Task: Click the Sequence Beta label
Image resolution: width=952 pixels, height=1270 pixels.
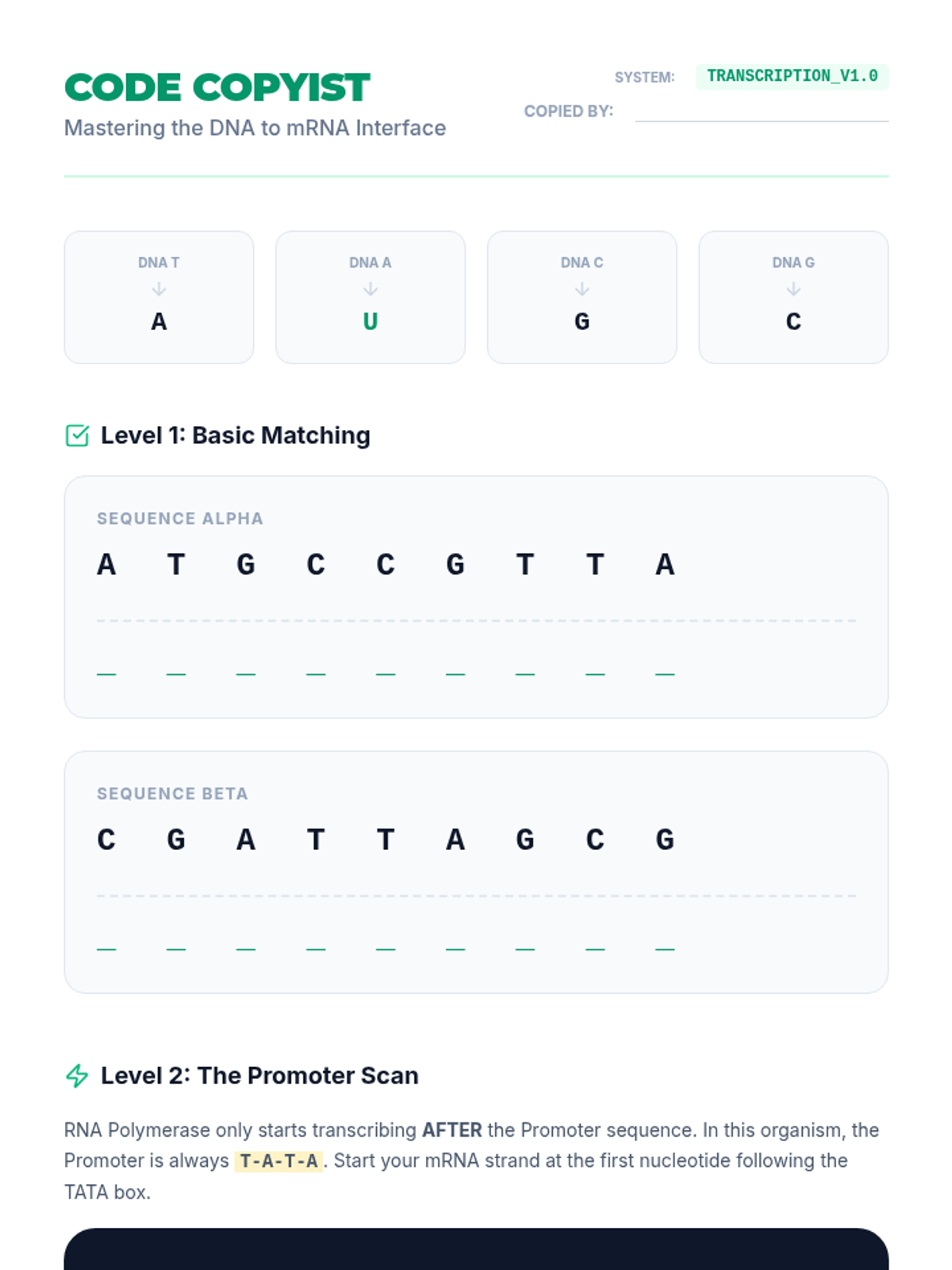Action: pos(172,794)
